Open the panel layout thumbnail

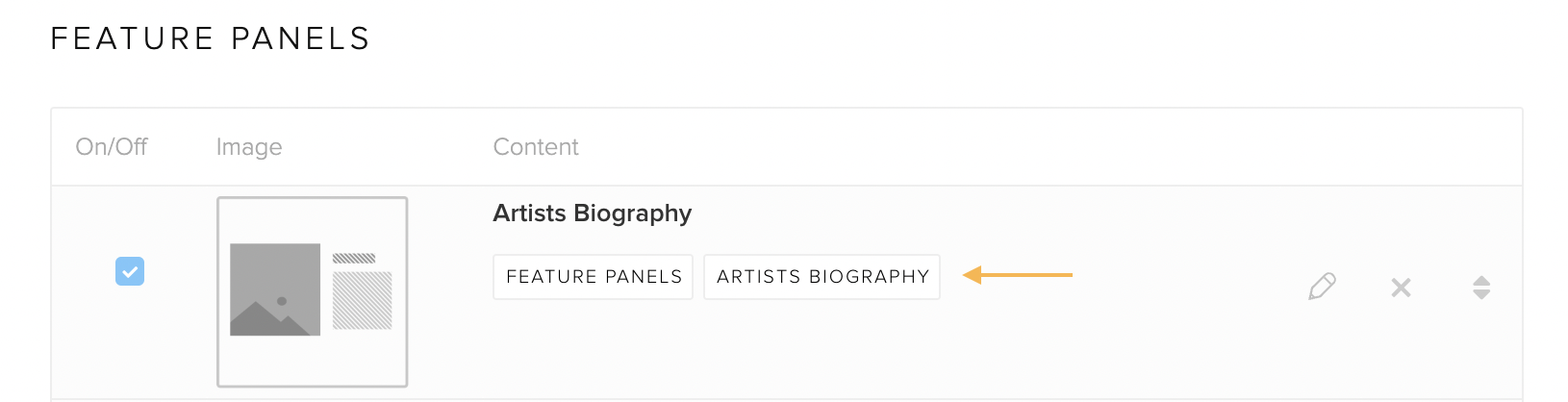pyautogui.click(x=313, y=291)
